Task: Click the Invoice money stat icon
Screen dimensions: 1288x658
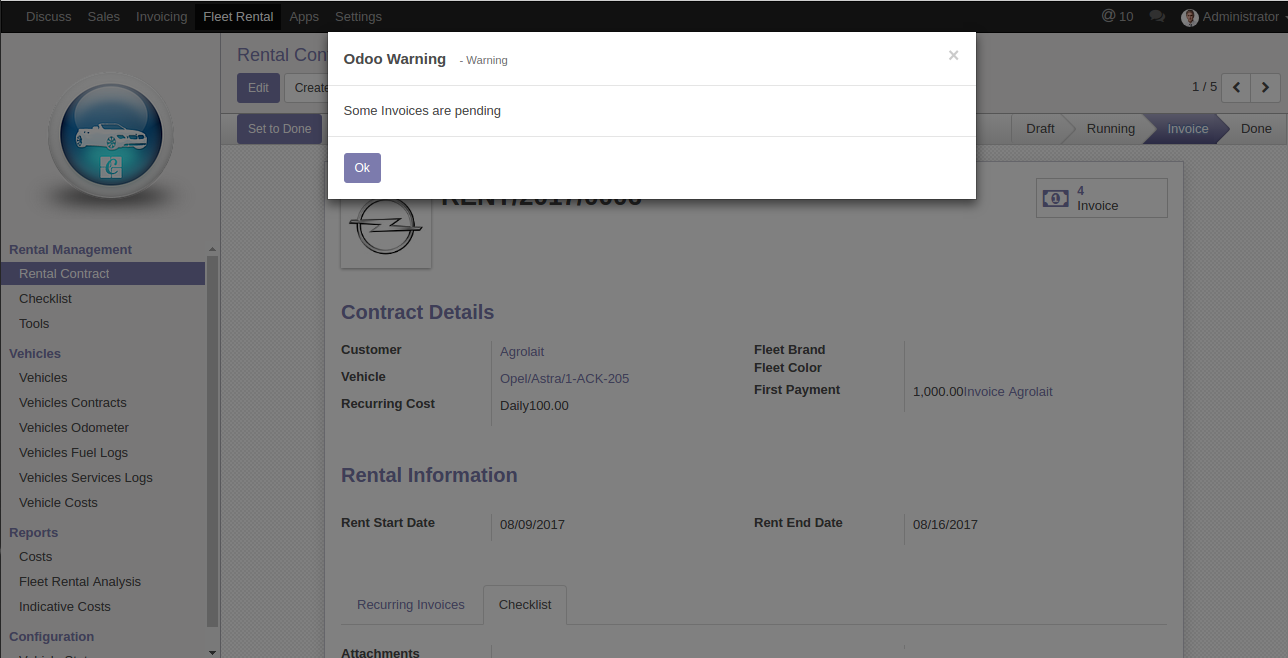Action: click(x=1055, y=198)
